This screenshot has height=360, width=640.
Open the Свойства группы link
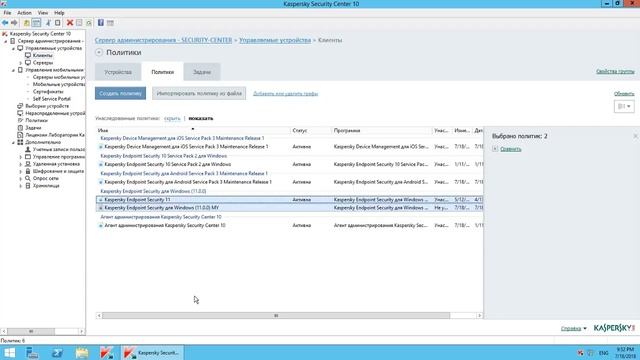pyautogui.click(x=615, y=71)
